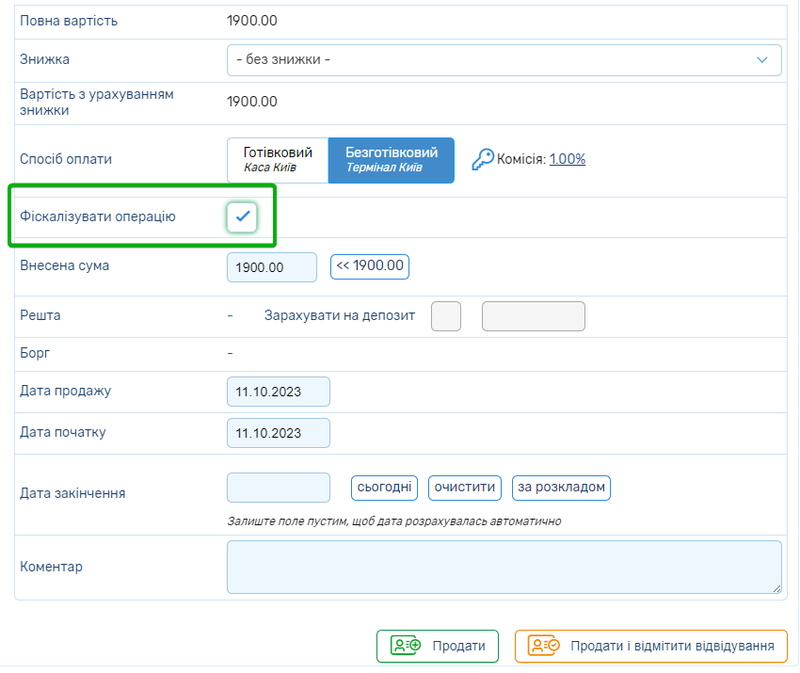Click the empty Дата закінчення field

[278, 487]
